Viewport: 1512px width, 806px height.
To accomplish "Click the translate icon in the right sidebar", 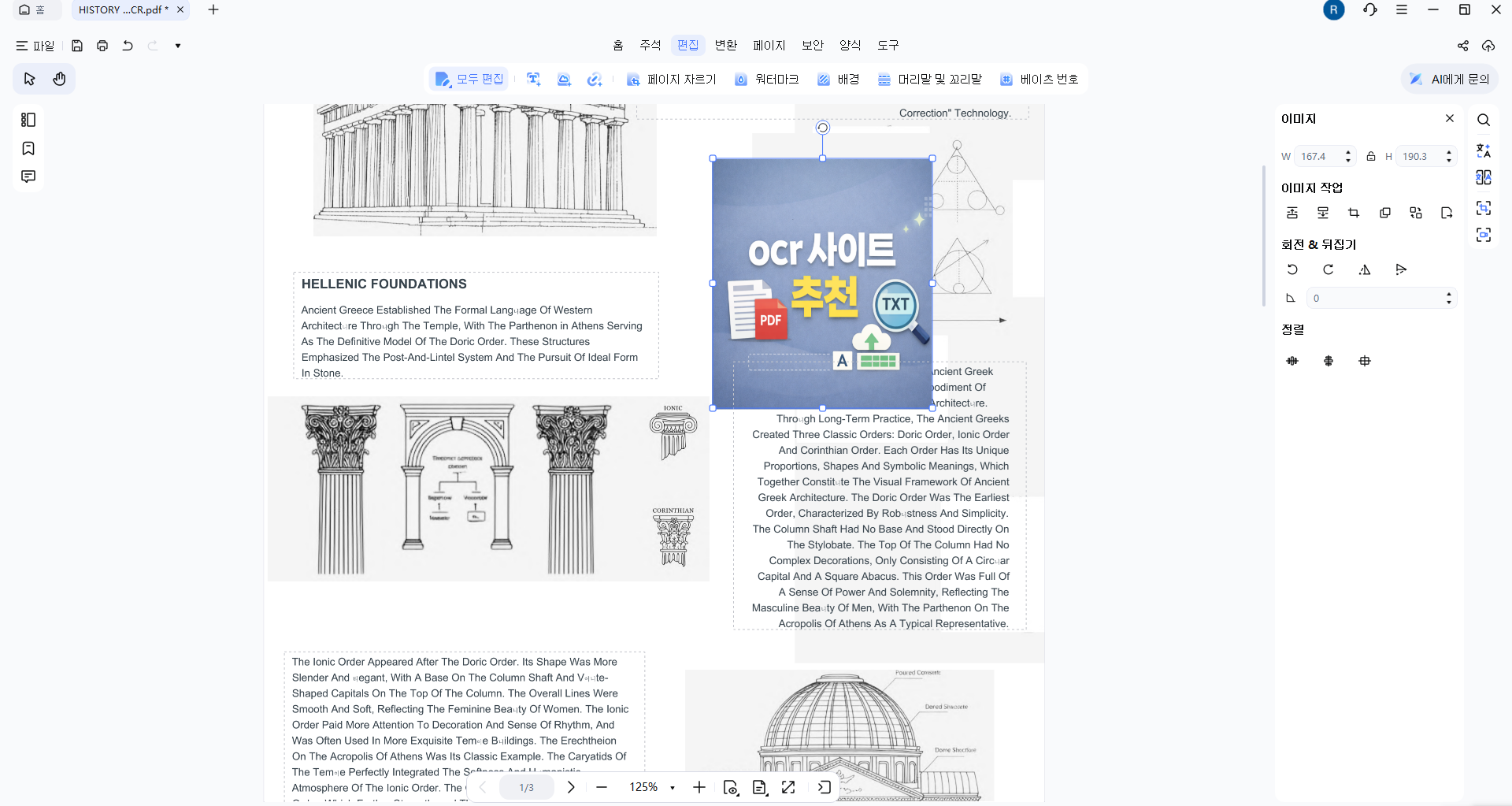I will [x=1484, y=150].
